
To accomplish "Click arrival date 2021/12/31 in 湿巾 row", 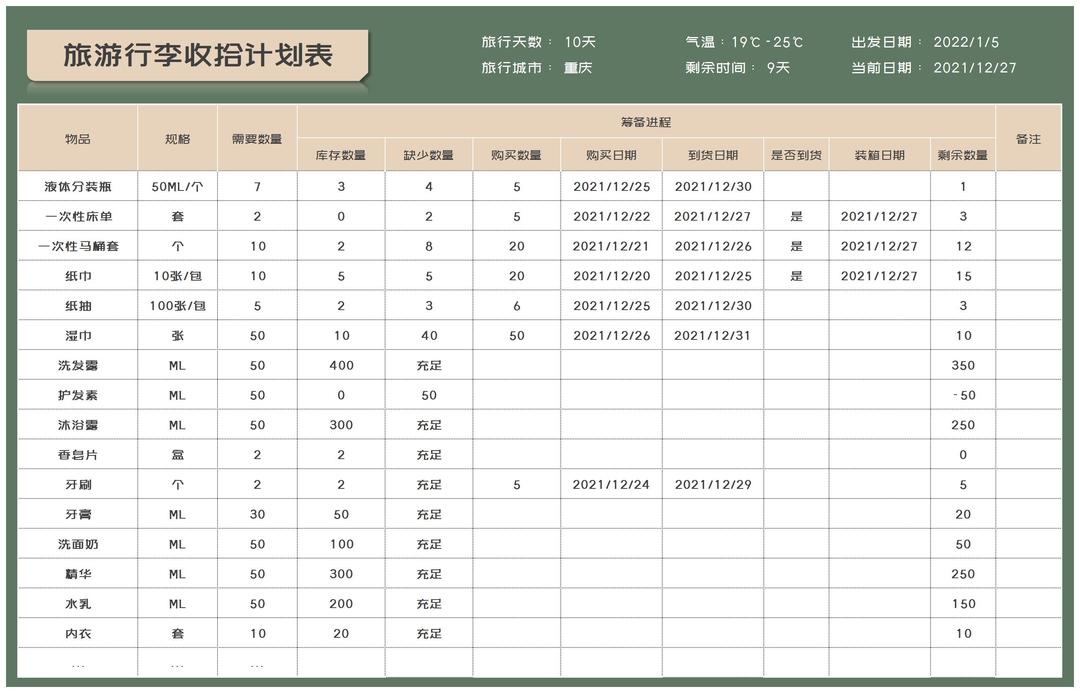I will pyautogui.click(x=713, y=335).
